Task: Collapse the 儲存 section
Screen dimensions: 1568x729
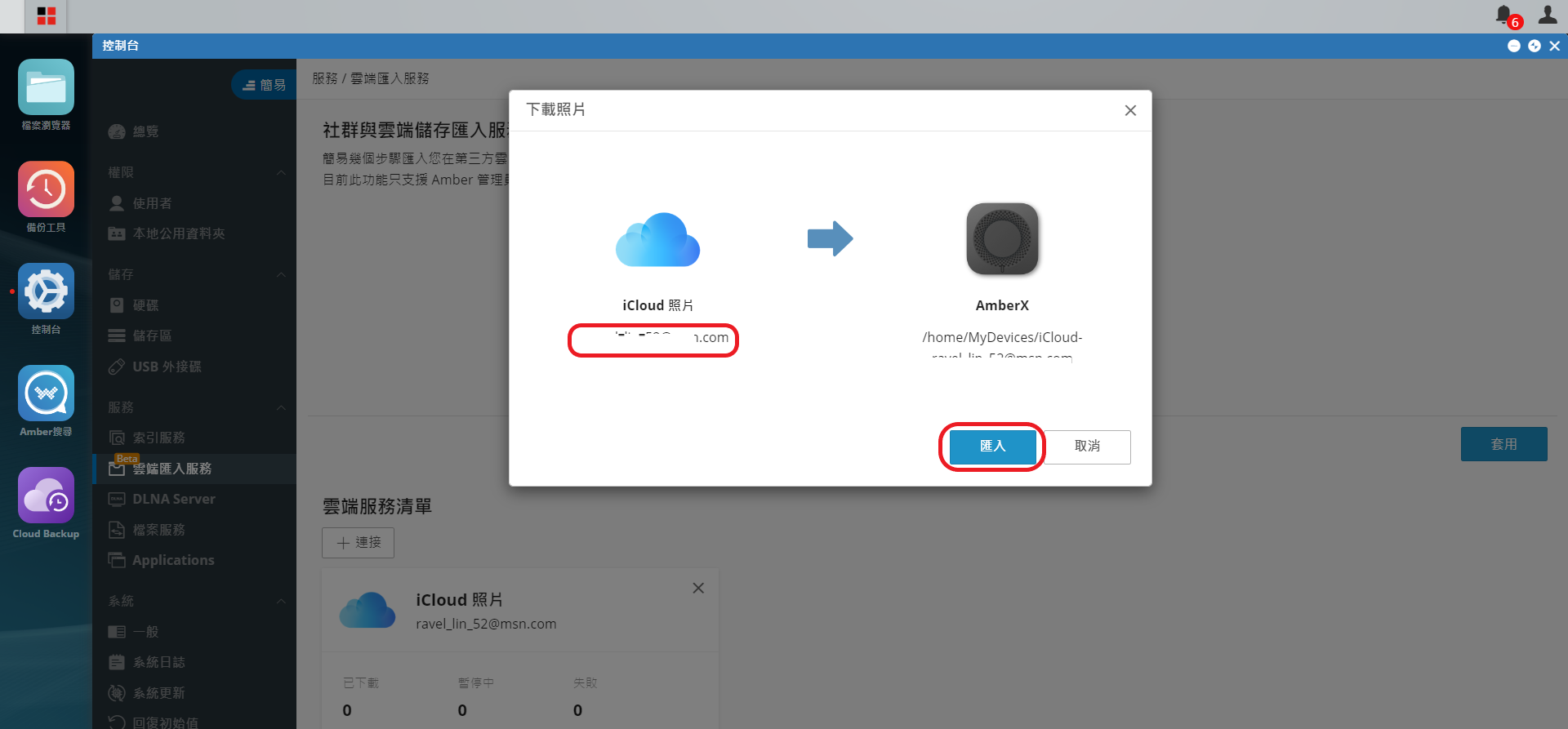Action: click(x=281, y=274)
